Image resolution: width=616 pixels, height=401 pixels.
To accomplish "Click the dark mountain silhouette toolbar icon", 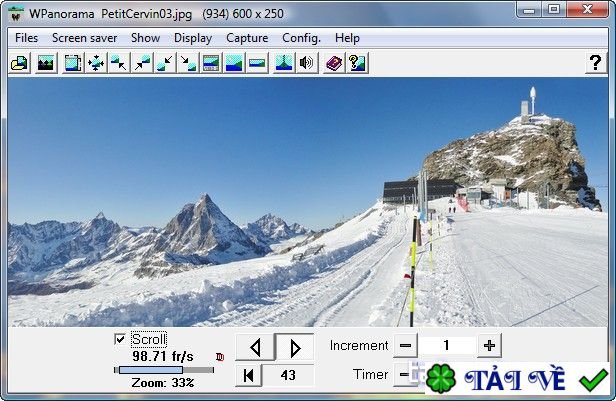I will [46, 63].
